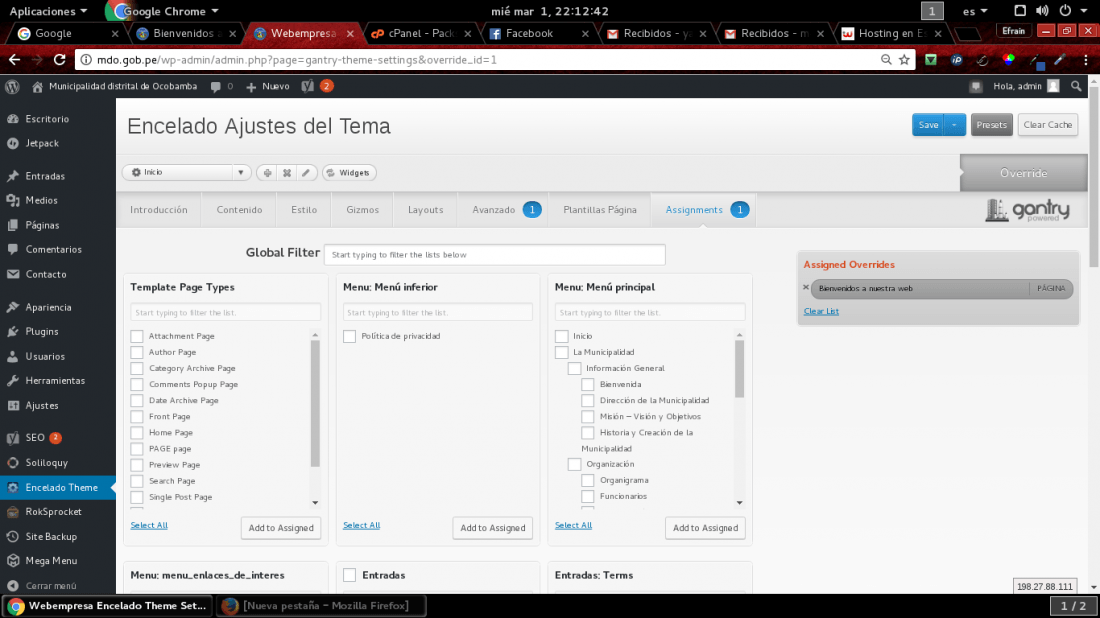Tick the Front Page checkbox

[137, 417]
